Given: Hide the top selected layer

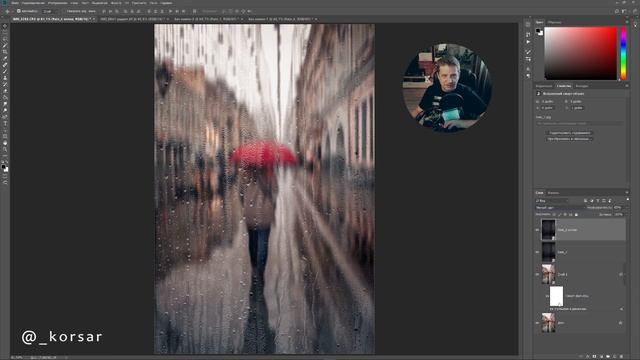Looking at the screenshot, I should [537, 230].
